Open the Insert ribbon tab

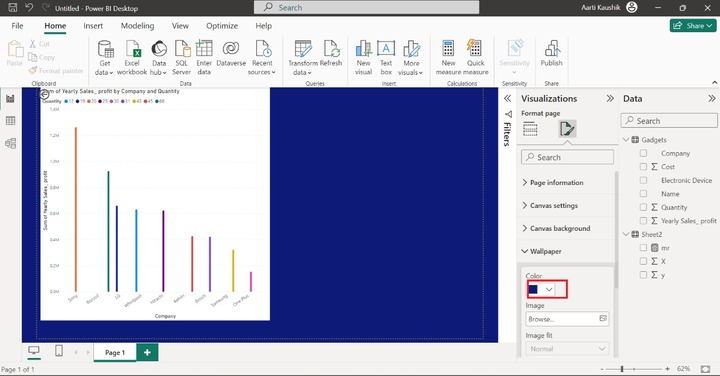click(93, 26)
